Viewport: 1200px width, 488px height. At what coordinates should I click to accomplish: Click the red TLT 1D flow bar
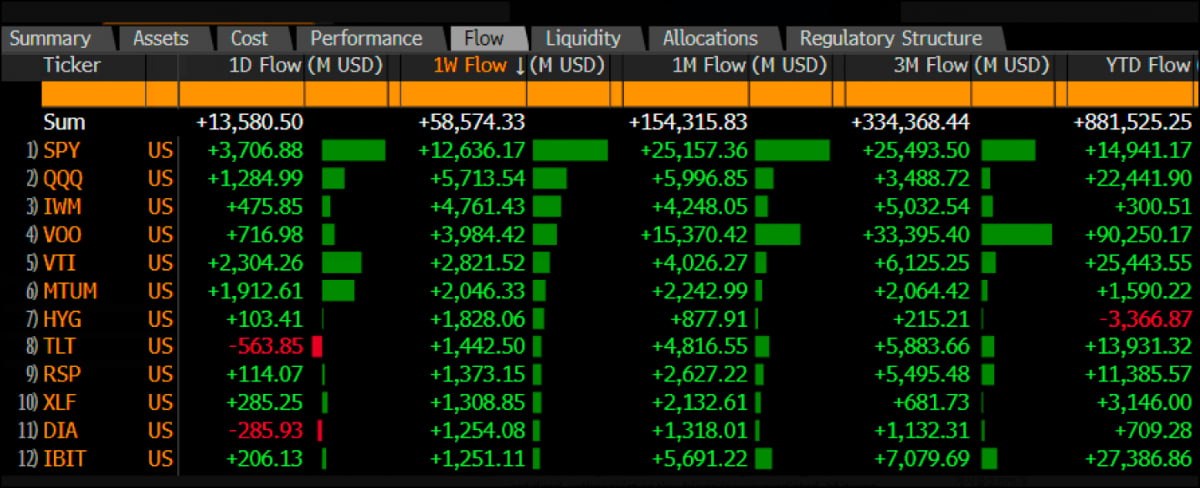317,347
